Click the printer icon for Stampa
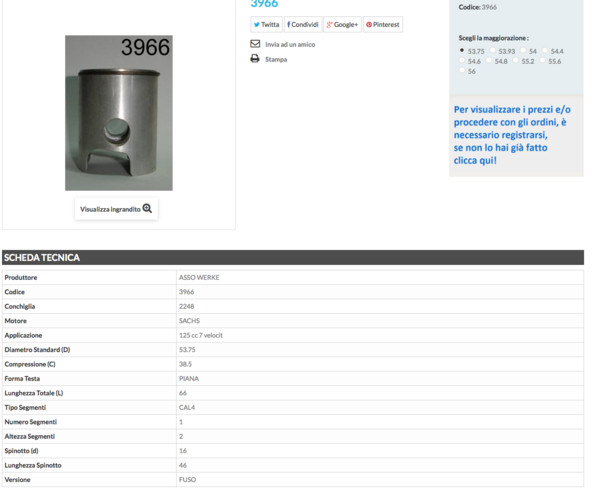595x488 pixels. click(x=255, y=59)
